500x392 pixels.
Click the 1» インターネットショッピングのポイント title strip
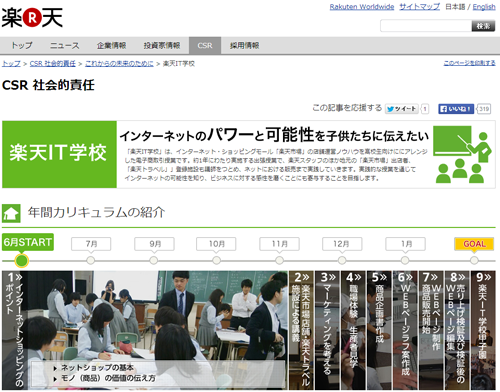point(14,330)
